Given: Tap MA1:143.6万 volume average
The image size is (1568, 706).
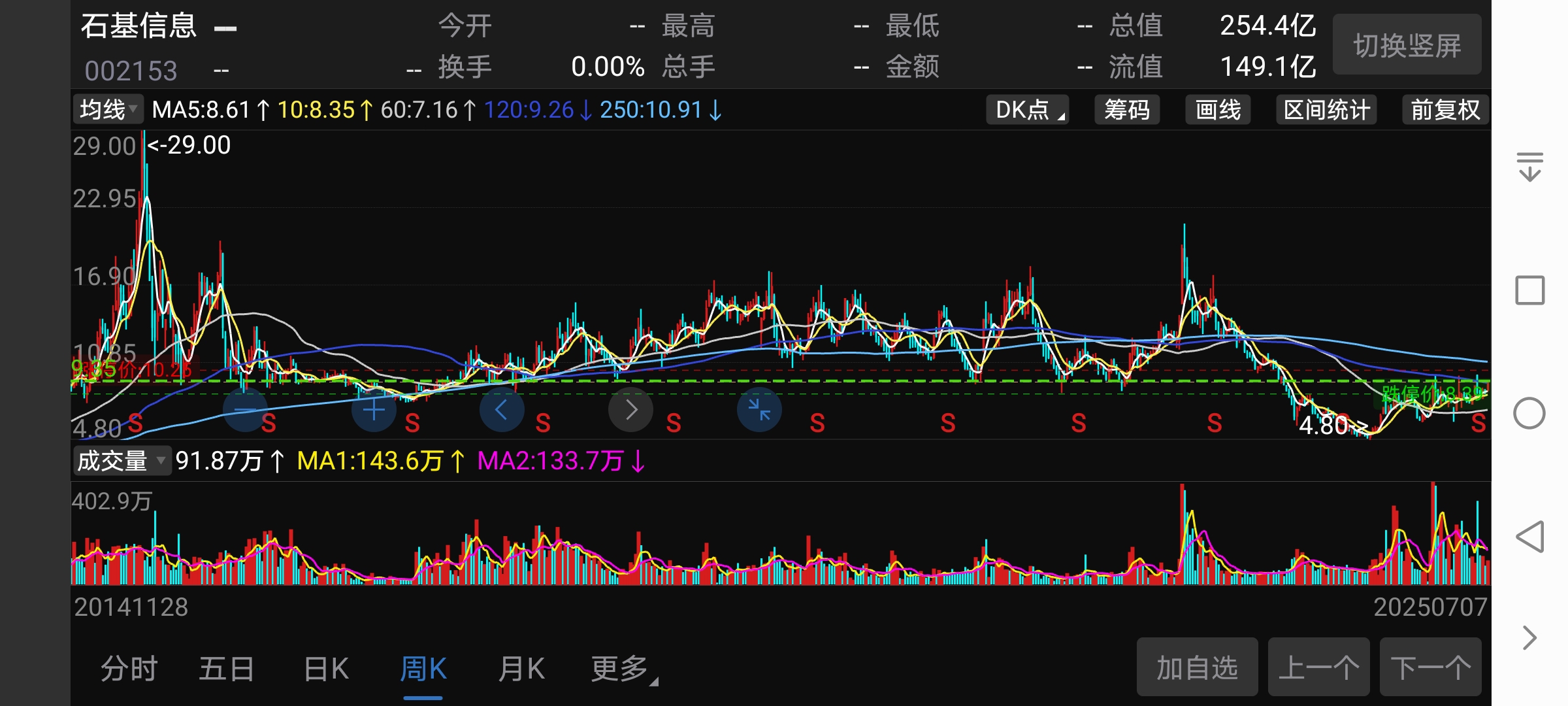Looking at the screenshot, I should 381,461.
